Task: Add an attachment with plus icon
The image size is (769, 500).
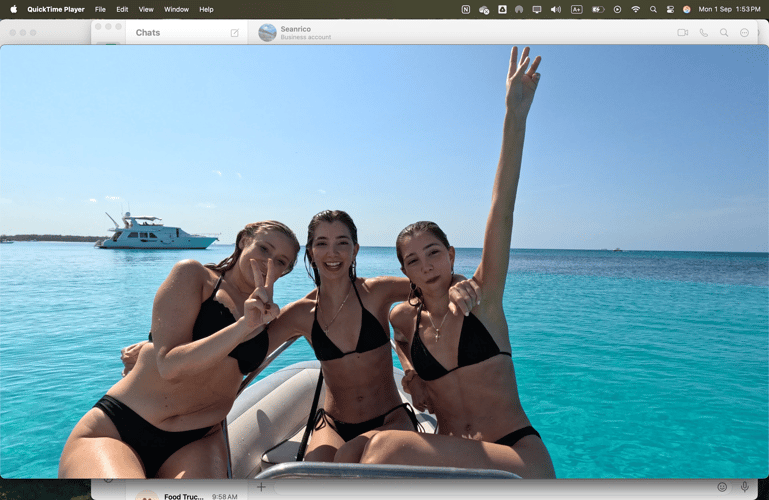Action: 261,487
